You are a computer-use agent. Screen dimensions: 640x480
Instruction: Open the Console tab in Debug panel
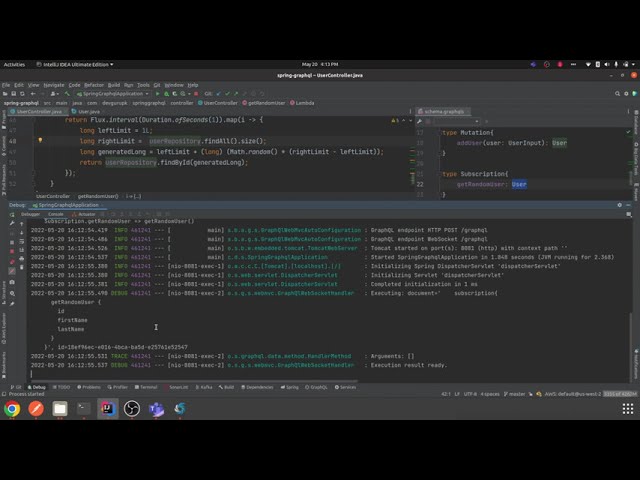click(x=56, y=214)
